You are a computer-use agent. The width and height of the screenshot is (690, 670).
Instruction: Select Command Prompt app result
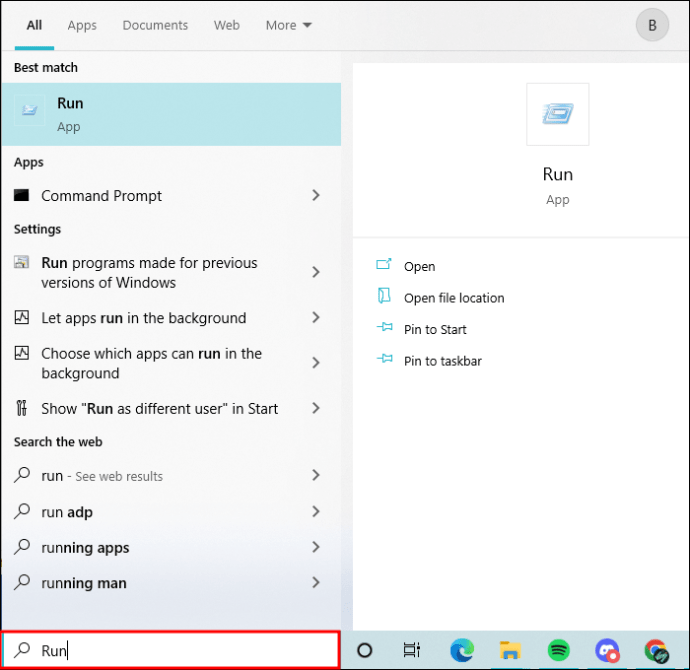click(171, 195)
